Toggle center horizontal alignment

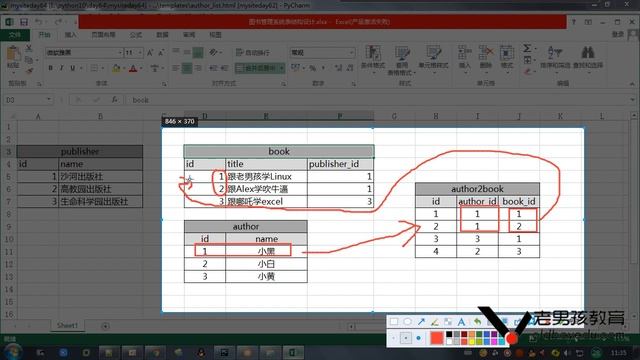187,68
